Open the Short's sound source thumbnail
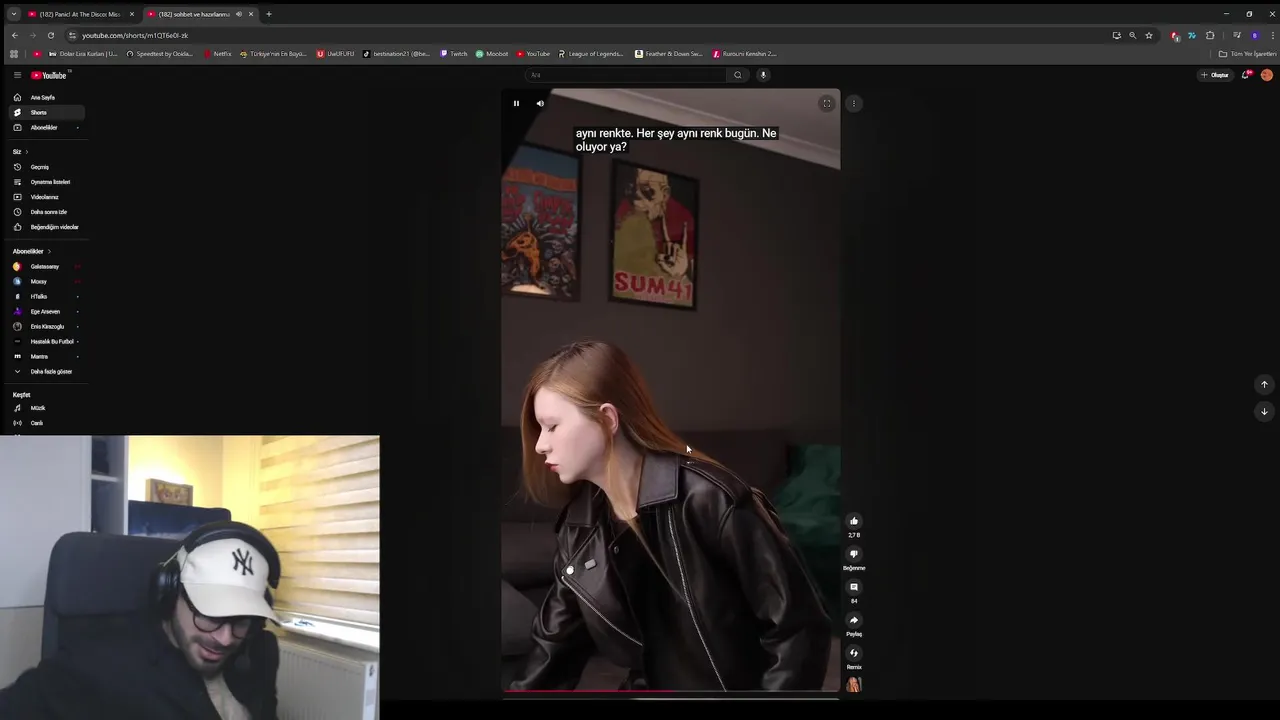Image resolution: width=1280 pixels, height=720 pixels. coord(854,685)
